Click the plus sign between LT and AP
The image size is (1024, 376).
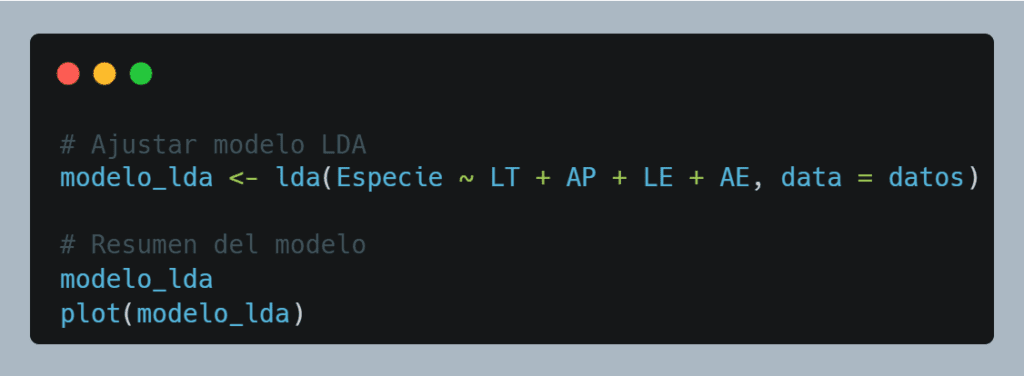click(542, 178)
